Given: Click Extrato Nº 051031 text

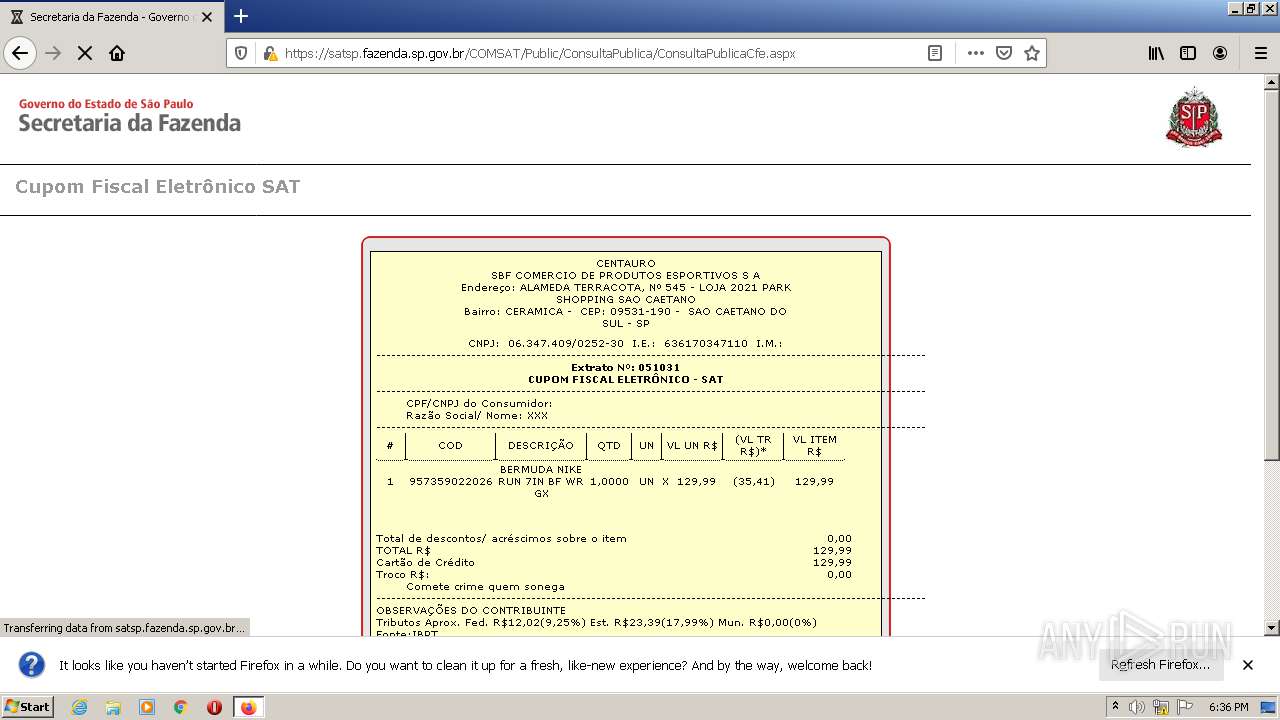Looking at the screenshot, I should point(625,367).
